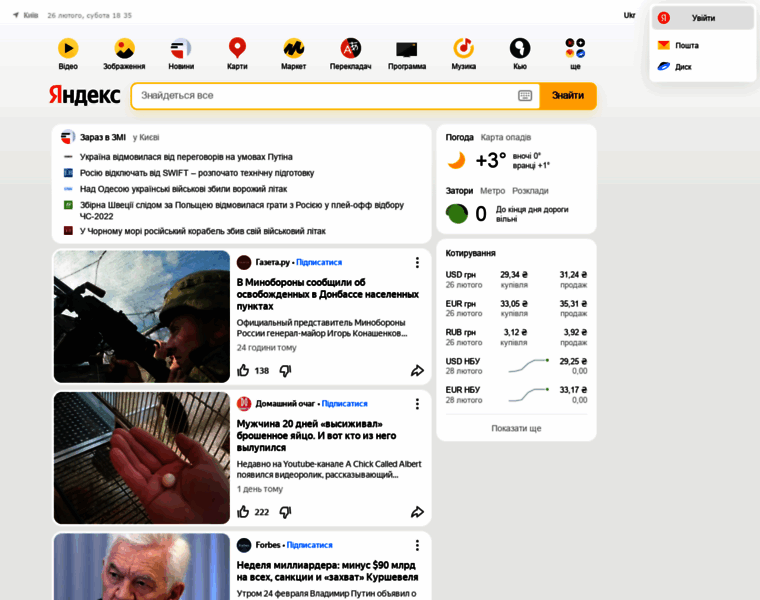
Task: Select the Погода tab
Action: [x=459, y=137]
